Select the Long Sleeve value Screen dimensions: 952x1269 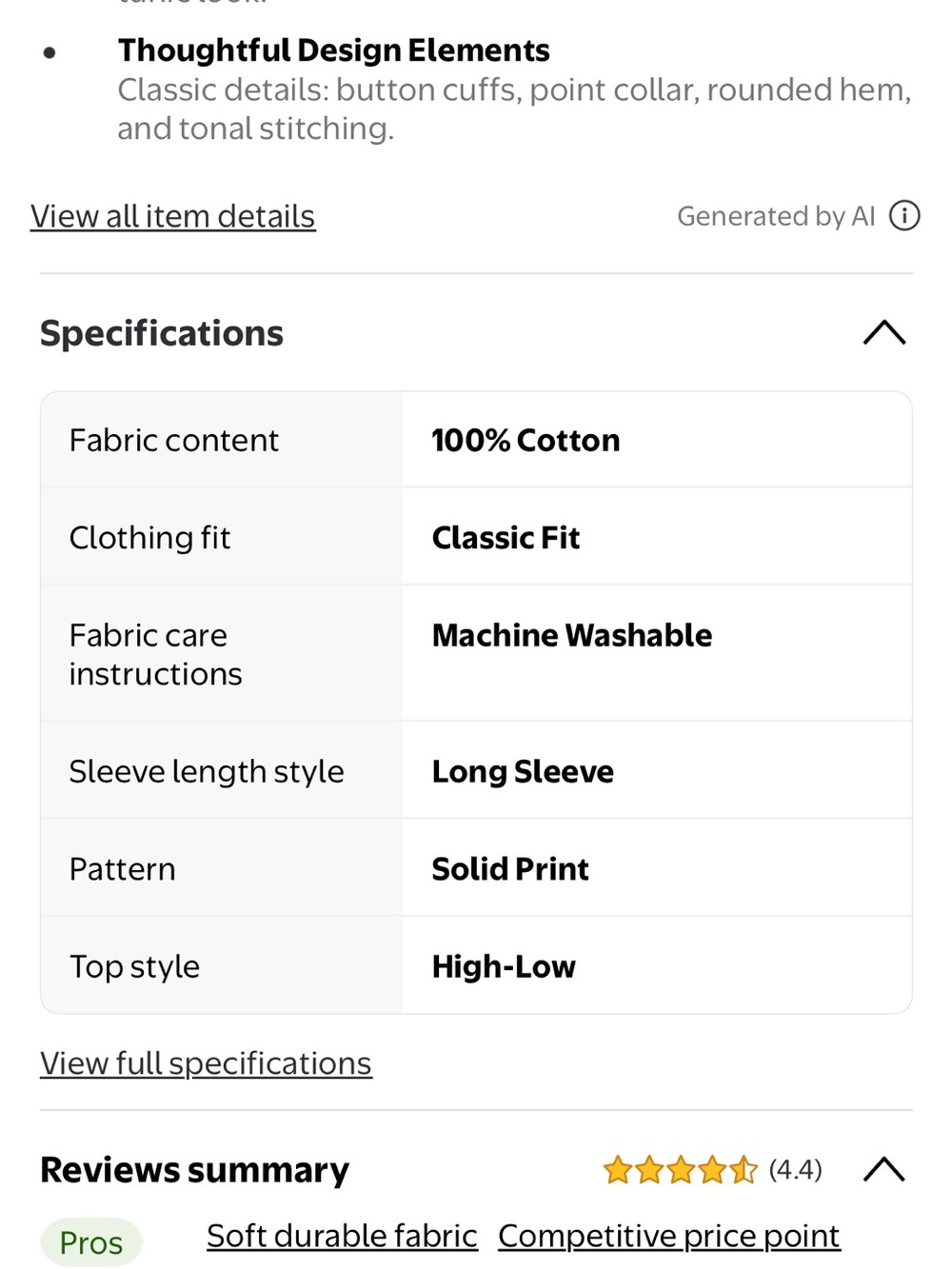523,772
